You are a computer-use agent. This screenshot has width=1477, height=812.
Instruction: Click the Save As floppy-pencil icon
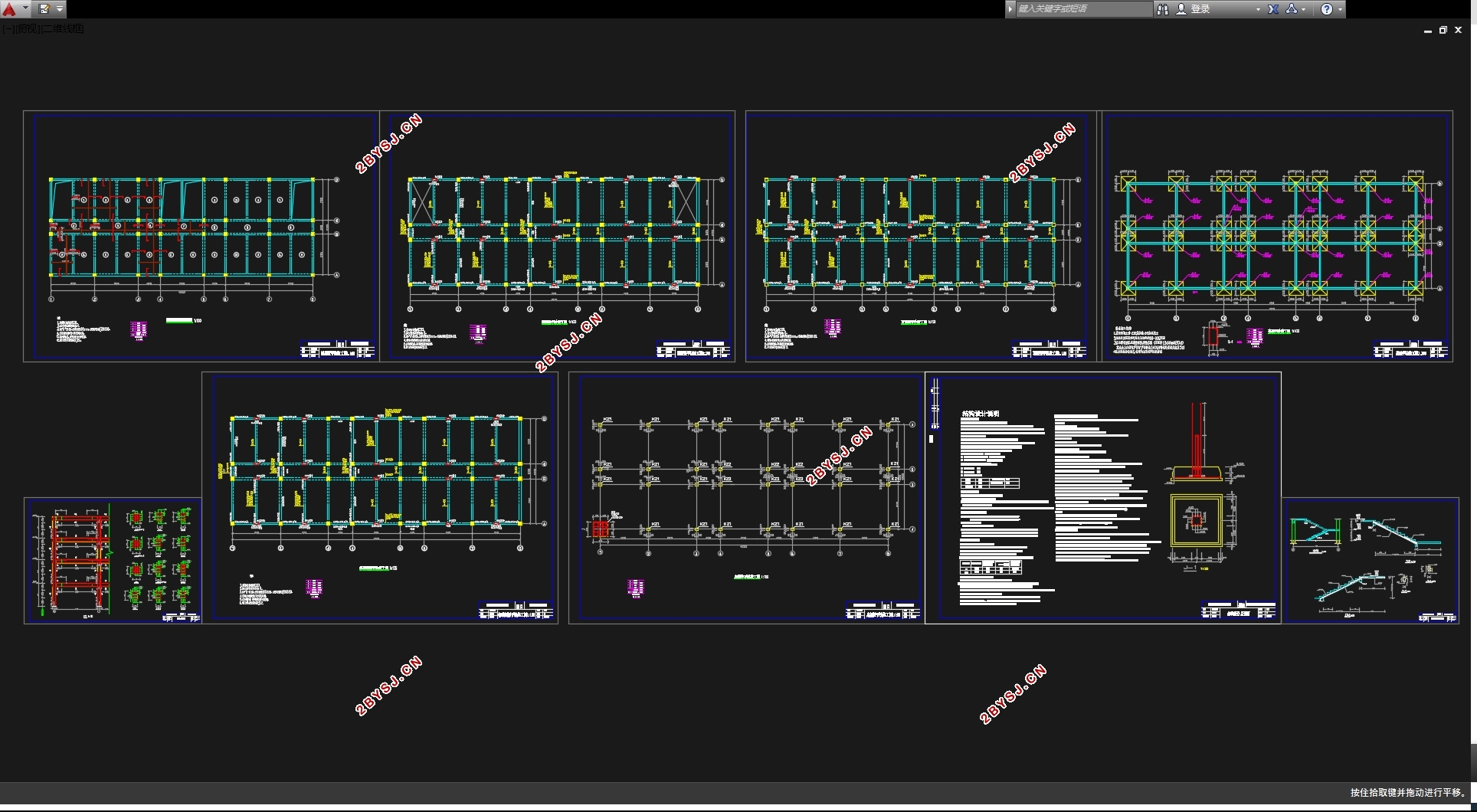44,9
